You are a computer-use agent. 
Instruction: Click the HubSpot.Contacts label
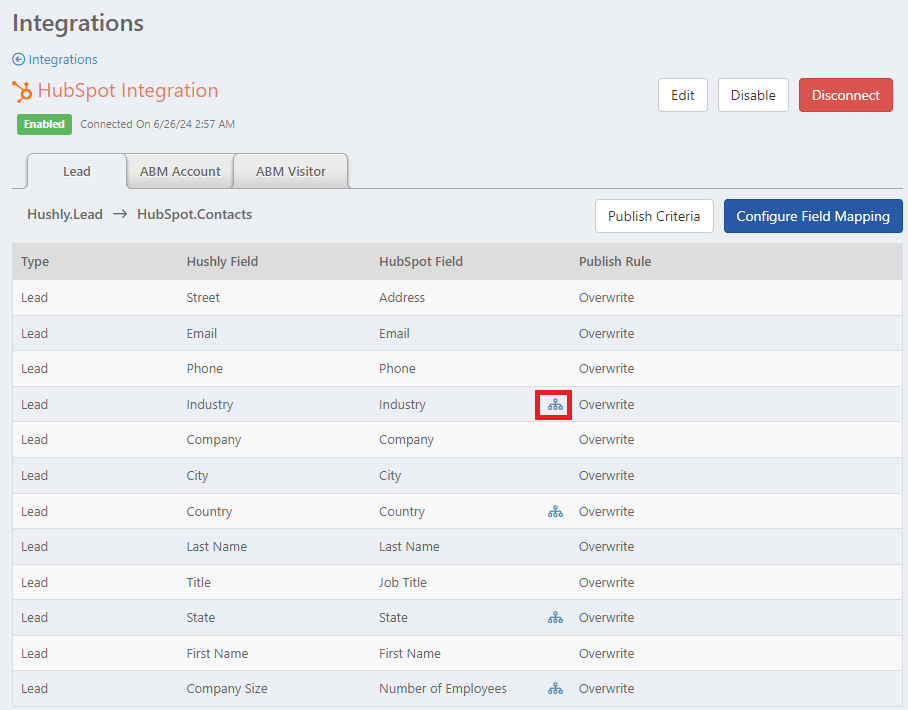tap(195, 214)
